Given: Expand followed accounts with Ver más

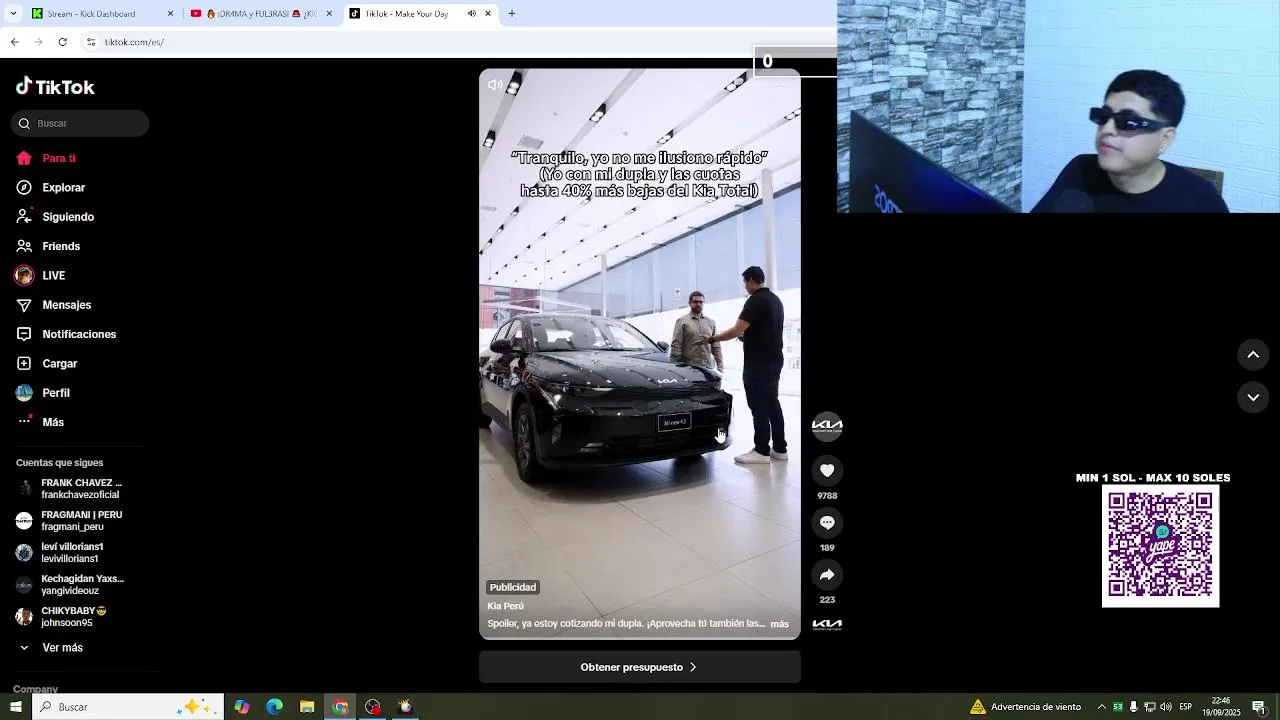Looking at the screenshot, I should point(62,648).
